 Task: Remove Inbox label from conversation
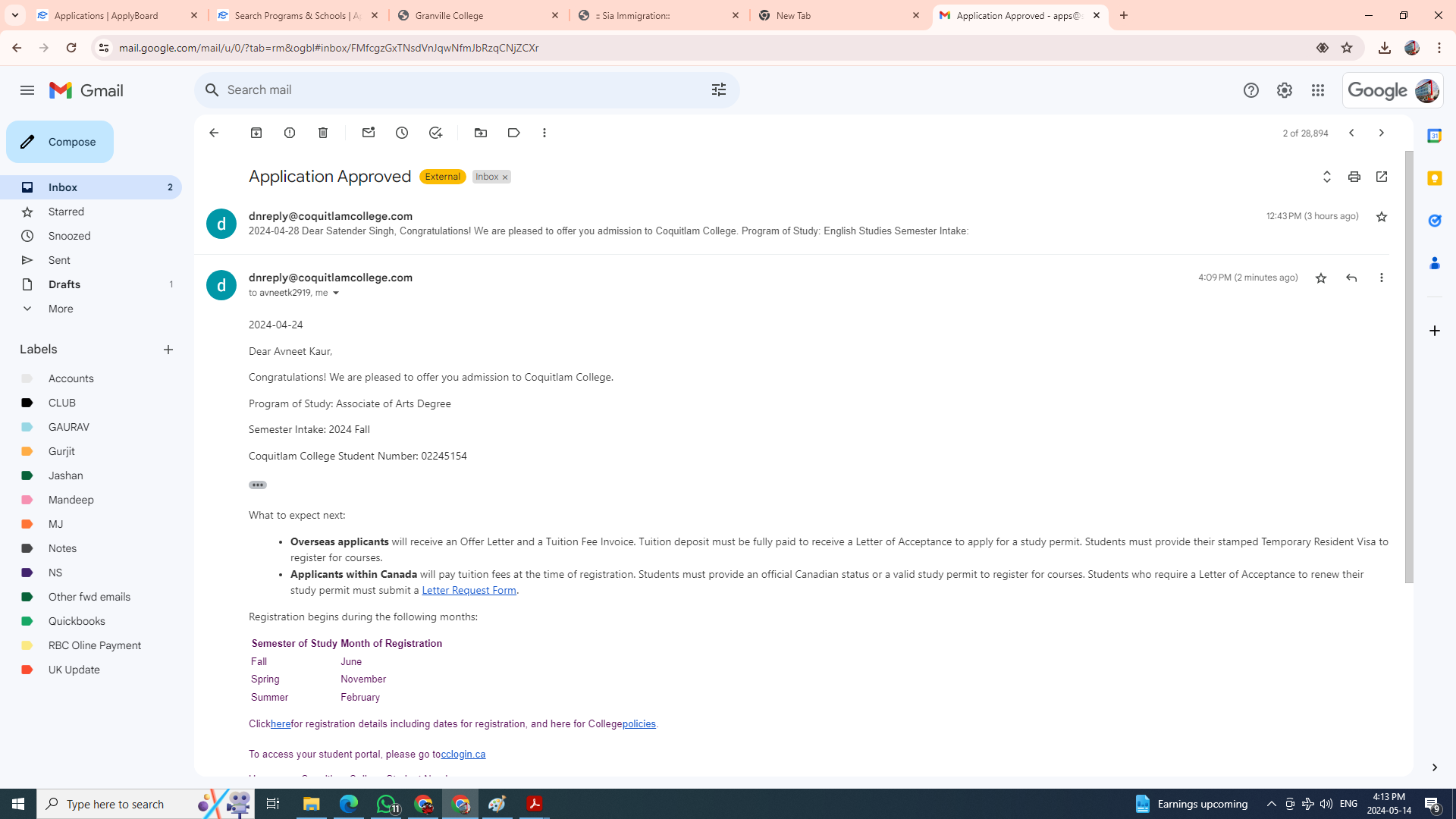click(505, 177)
